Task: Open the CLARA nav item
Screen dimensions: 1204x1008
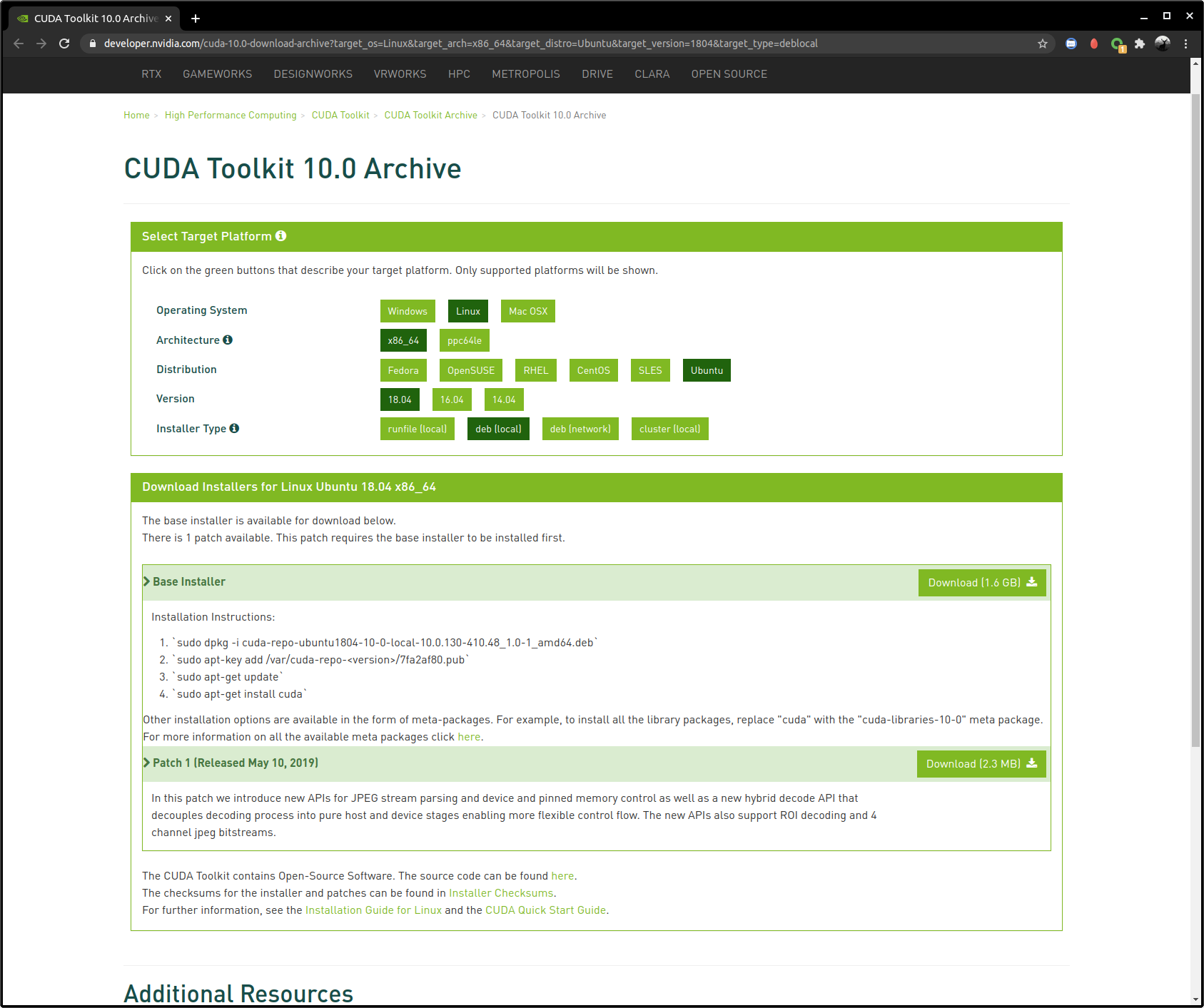Action: (652, 74)
